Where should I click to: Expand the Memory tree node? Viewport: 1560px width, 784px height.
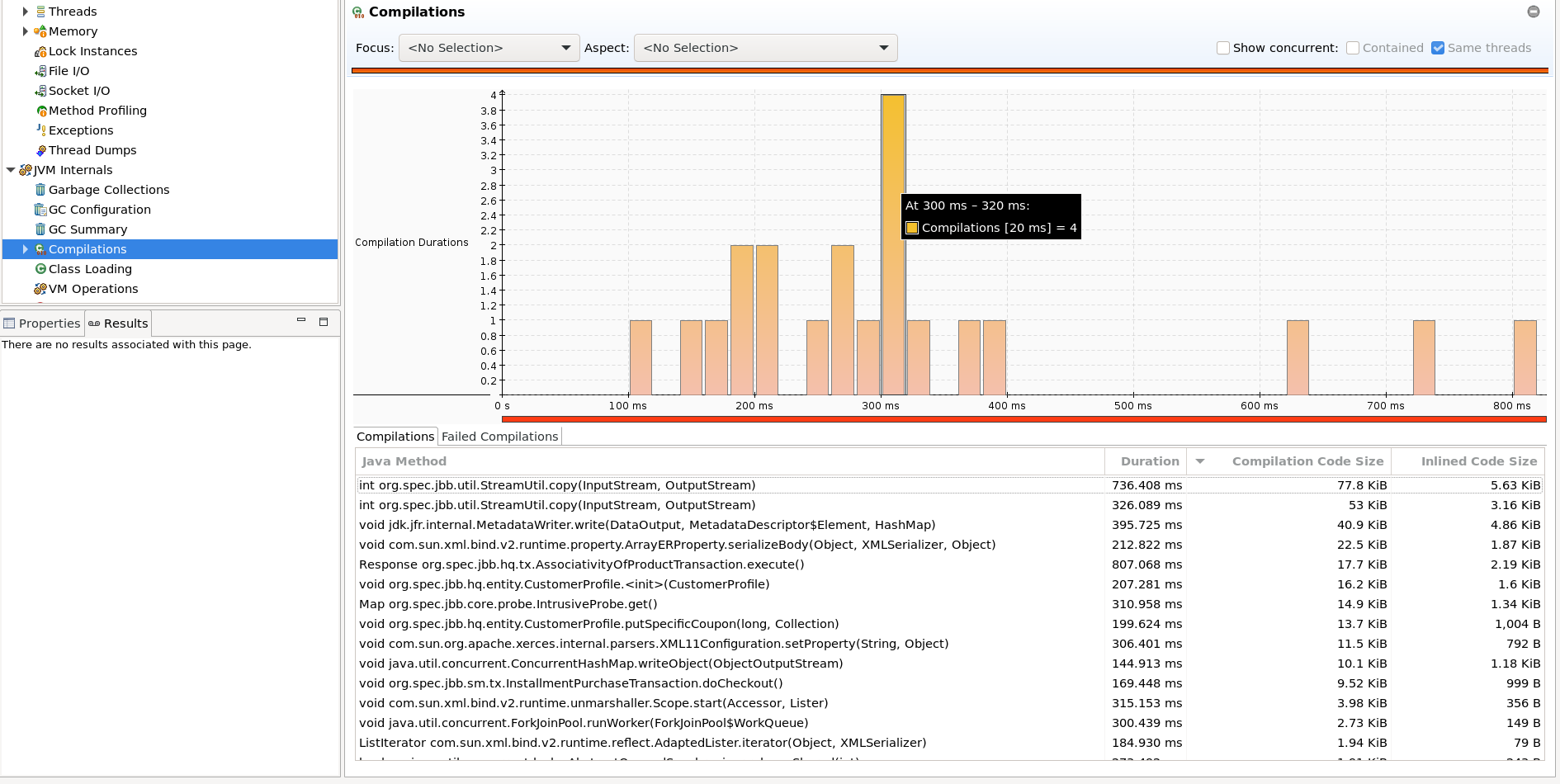[25, 31]
